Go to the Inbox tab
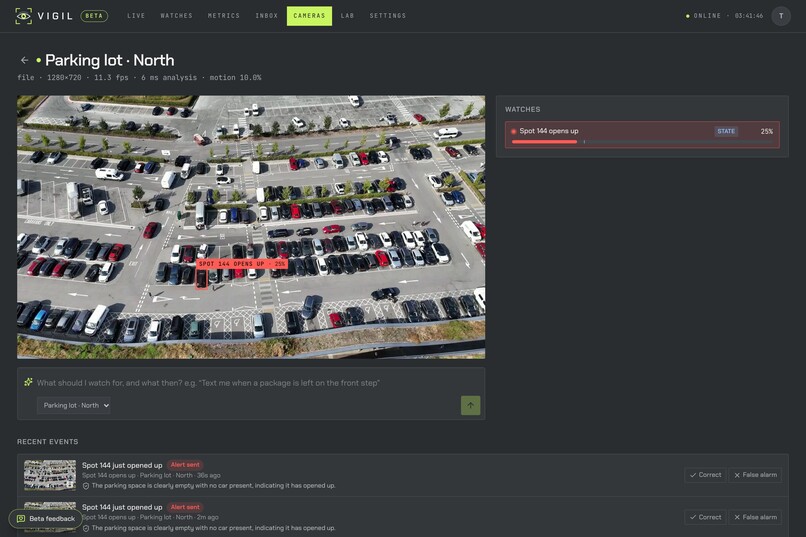This screenshot has width=806, height=537. (267, 16)
